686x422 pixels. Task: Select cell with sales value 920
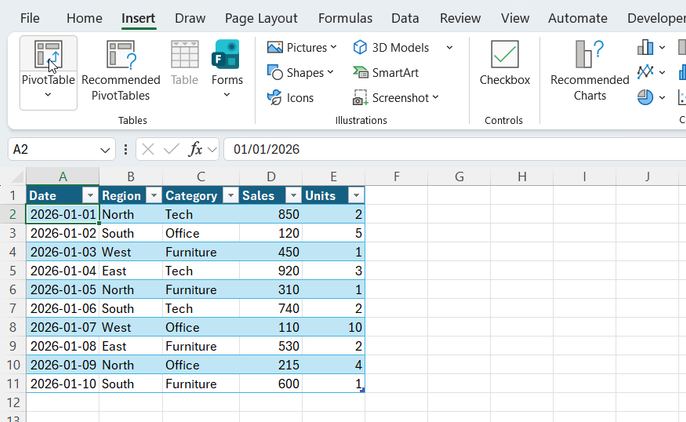pos(271,271)
